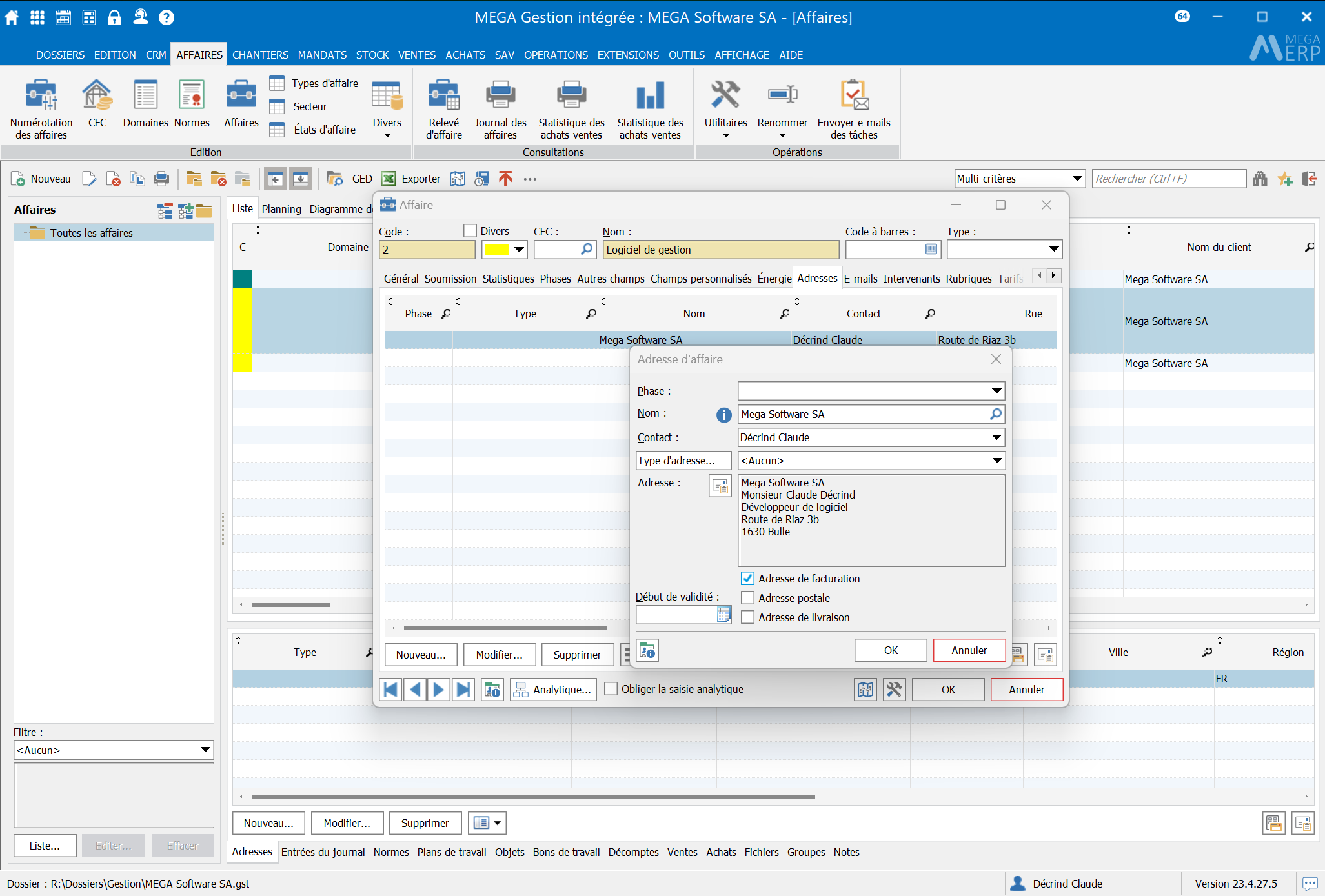Switch to the Général tab

[401, 279]
